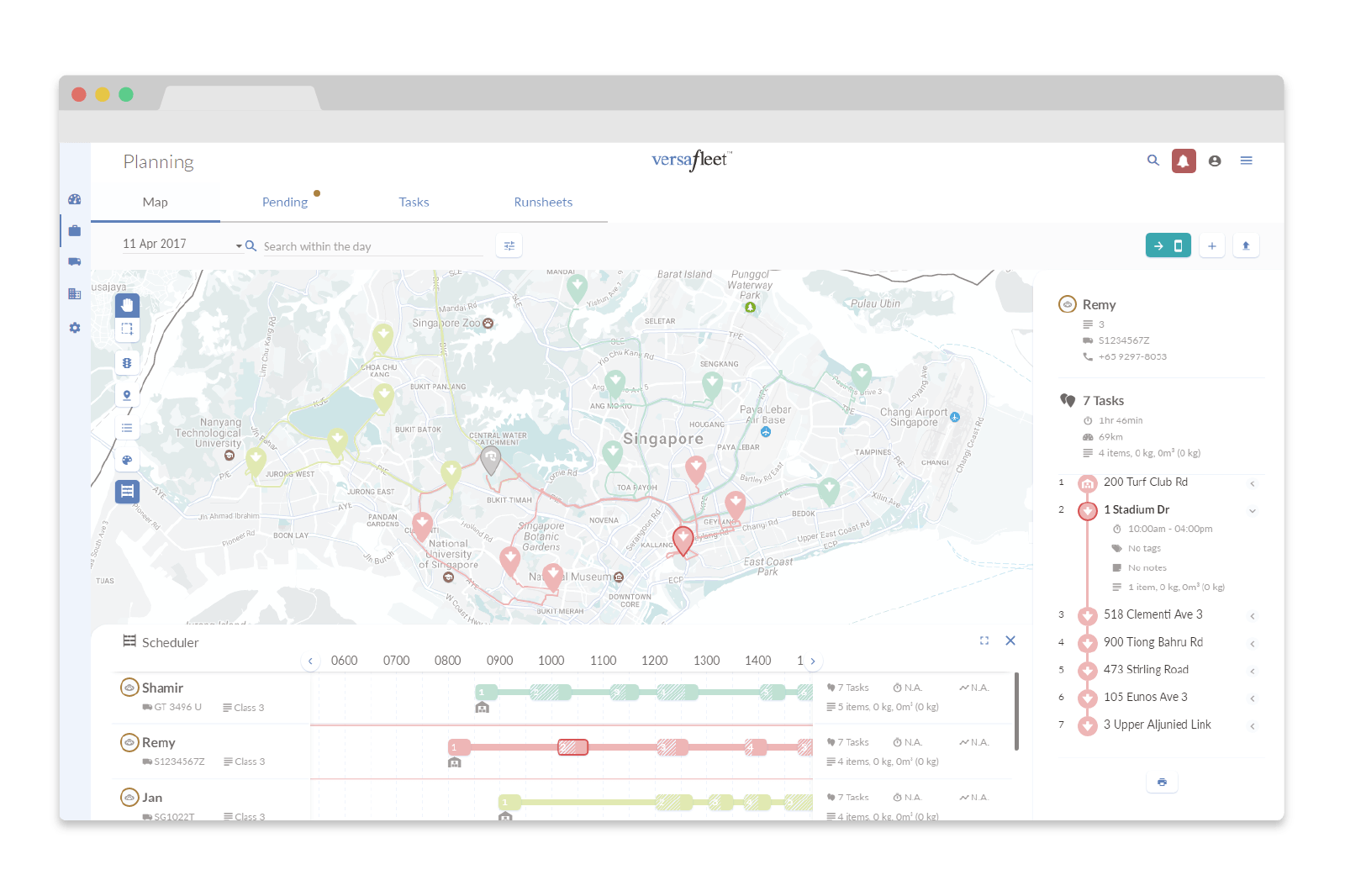Click the plus add button

(x=1211, y=245)
